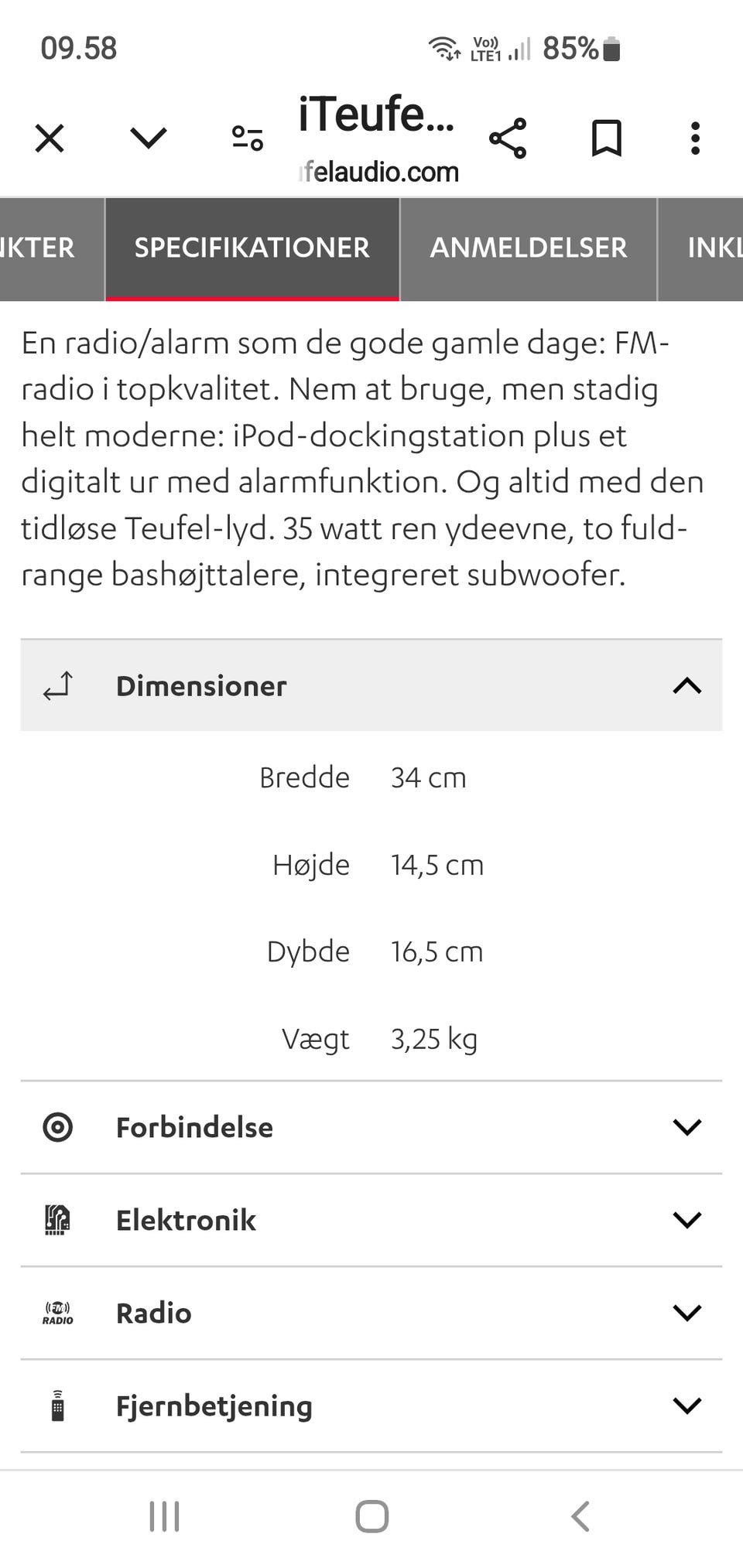This screenshot has width=743, height=1568.
Task: Open site settings tune icon
Action: click(248, 138)
